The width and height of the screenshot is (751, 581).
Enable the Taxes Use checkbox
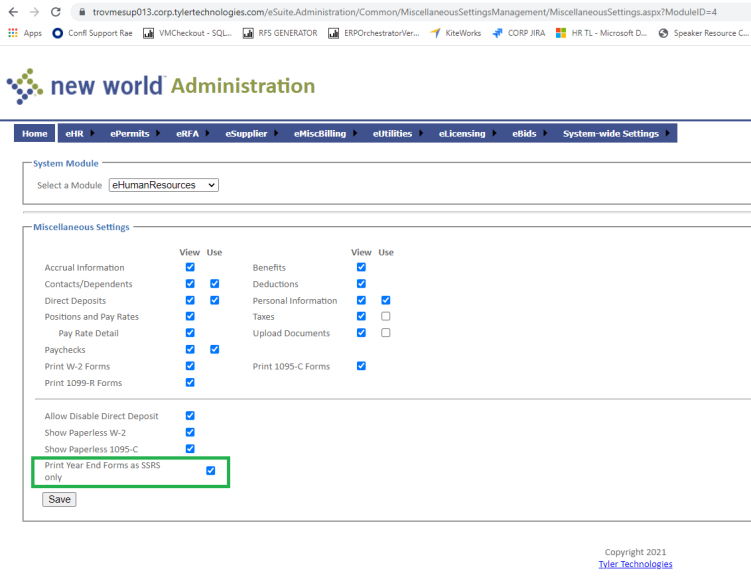point(385,317)
